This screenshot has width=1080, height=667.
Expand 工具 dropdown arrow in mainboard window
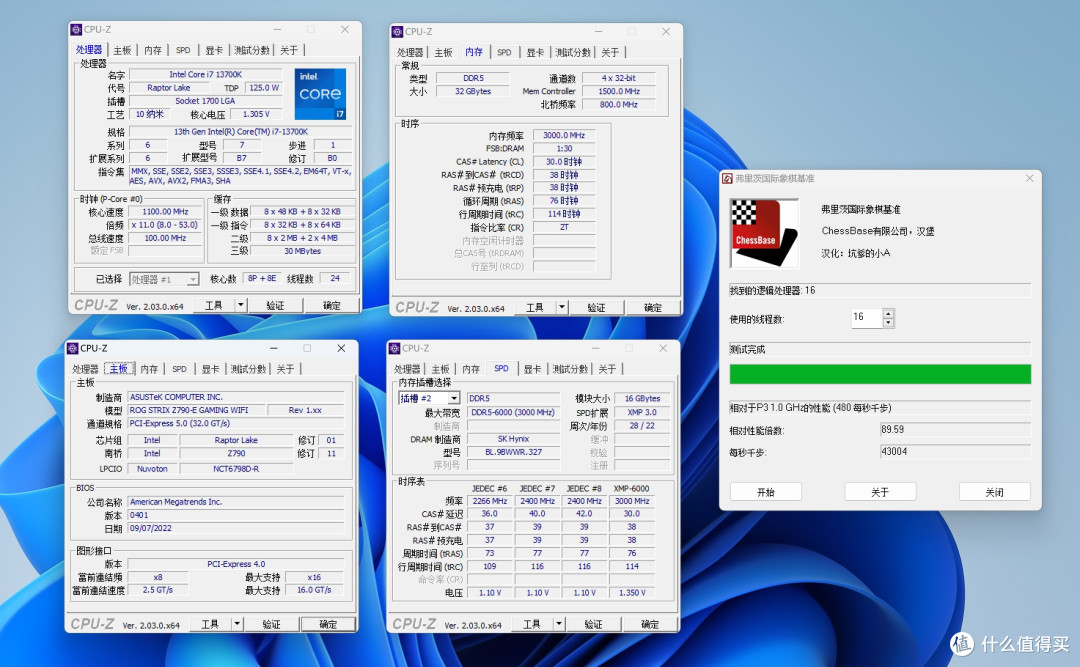point(237,624)
